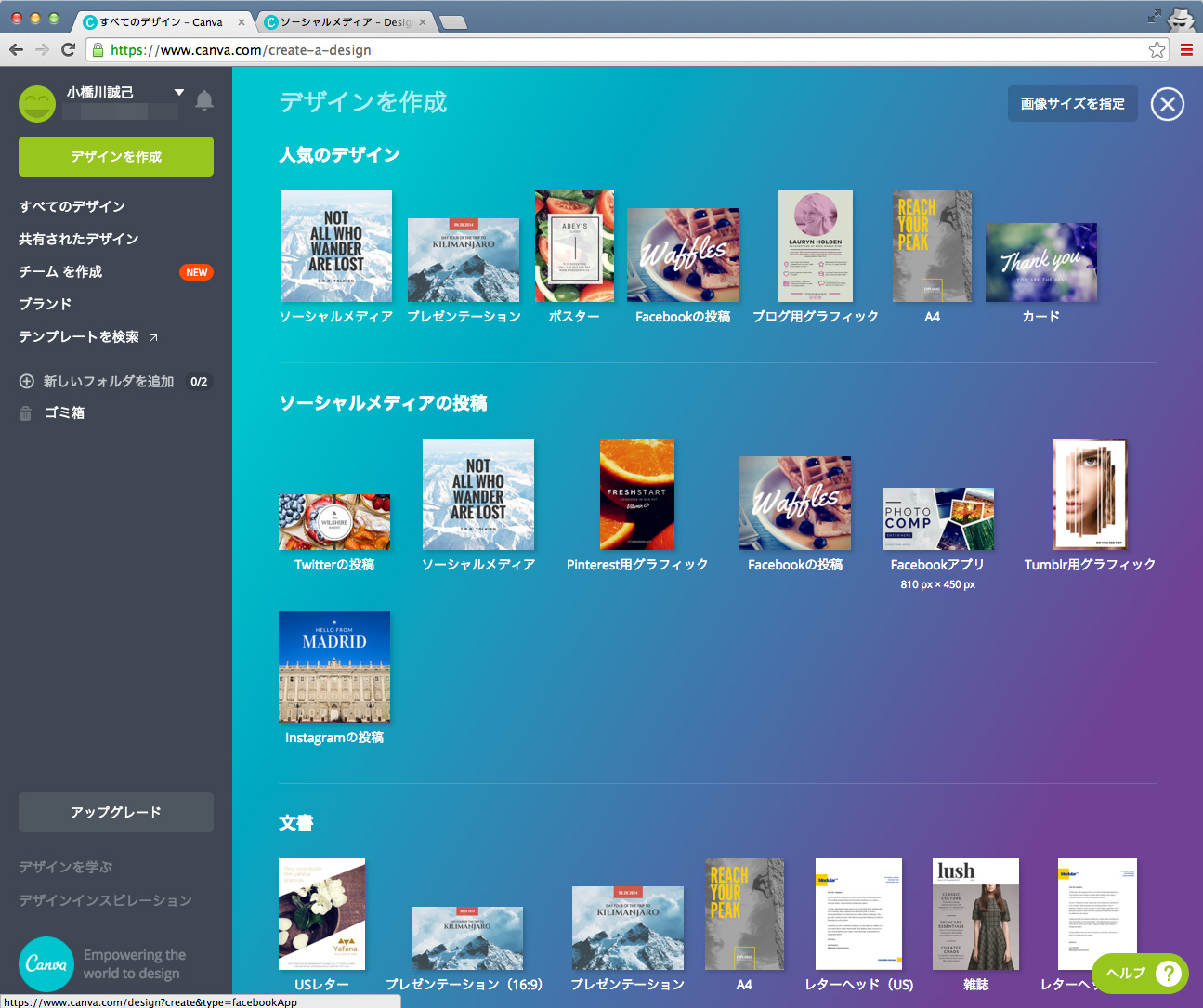Switch to the ソーシャルメディア - Design tab
The height and width of the screenshot is (1008, 1203).
pyautogui.click(x=345, y=22)
